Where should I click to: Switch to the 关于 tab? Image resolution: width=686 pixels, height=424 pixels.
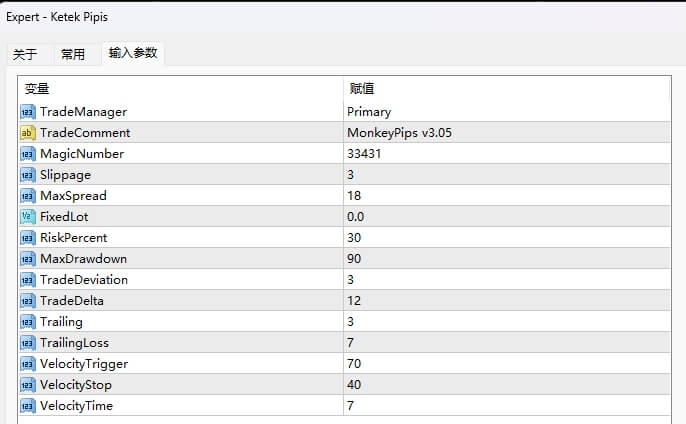(25, 54)
